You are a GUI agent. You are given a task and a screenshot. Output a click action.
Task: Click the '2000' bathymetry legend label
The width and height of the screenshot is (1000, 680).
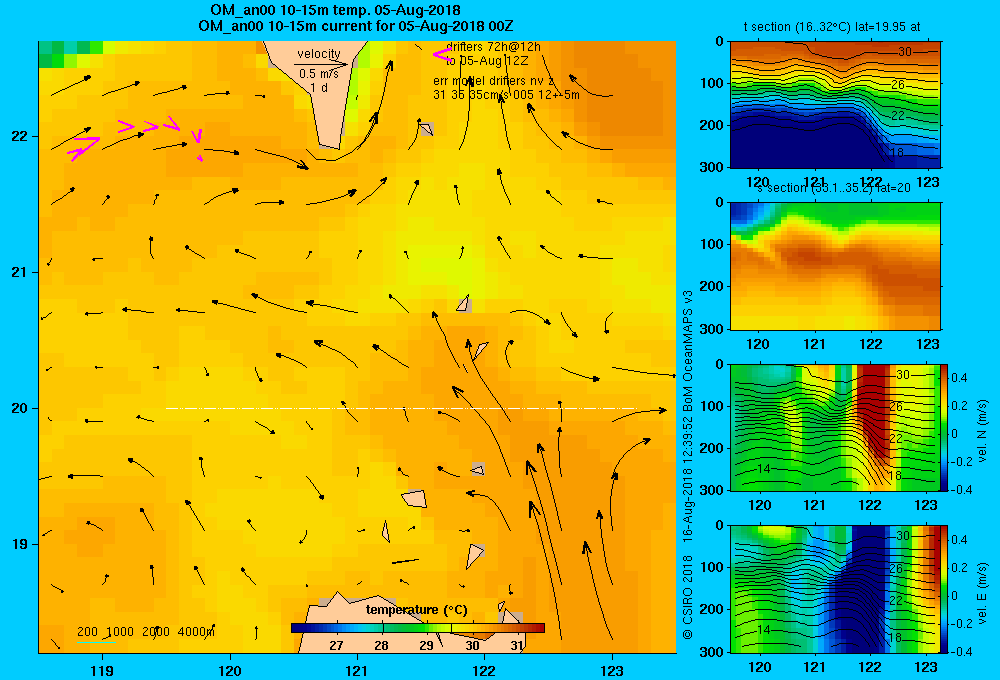coord(156,632)
